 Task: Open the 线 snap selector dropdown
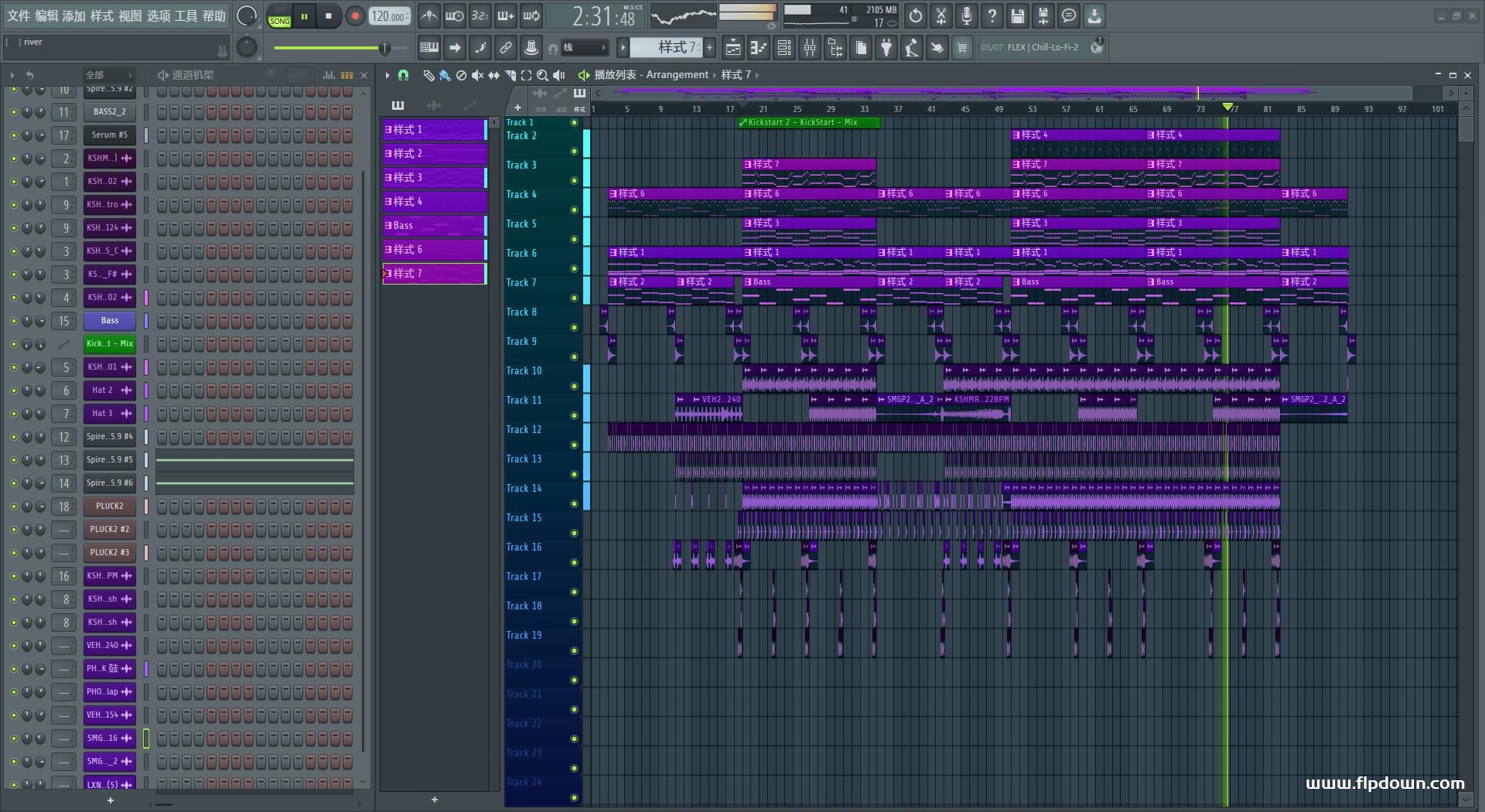pos(585,48)
